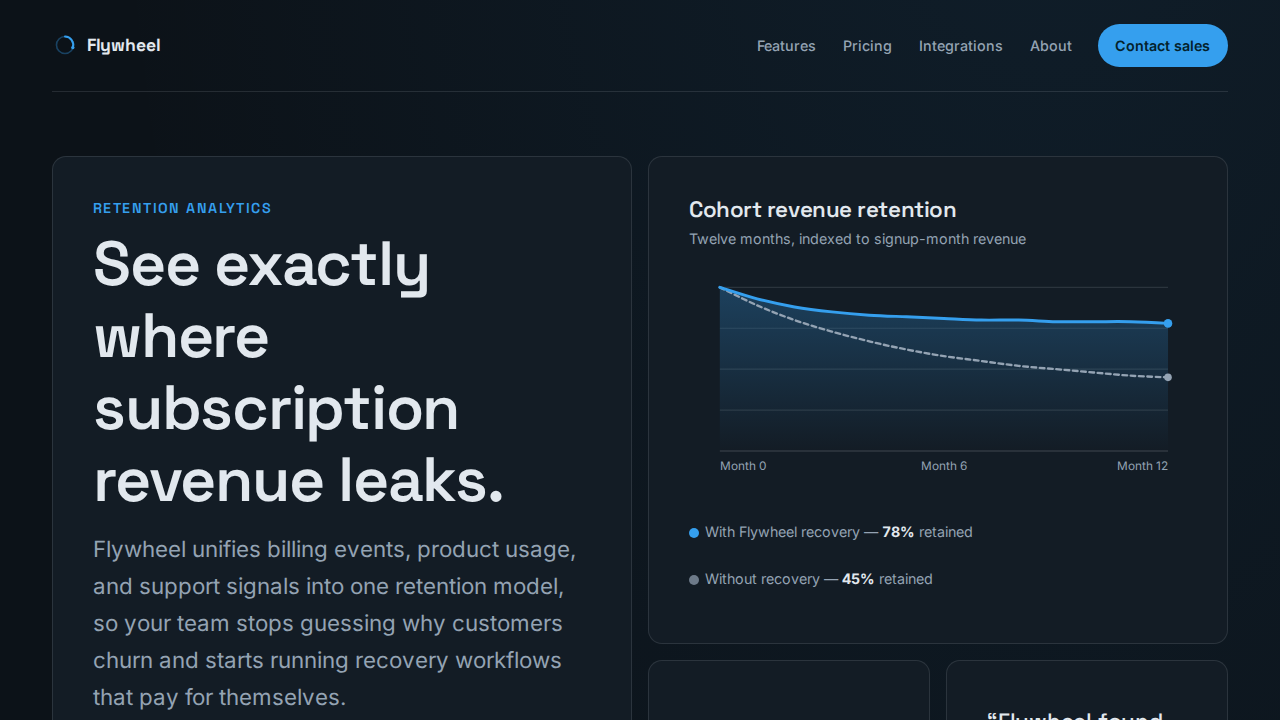Select the blue endpoint marker on chart

coord(1168,323)
